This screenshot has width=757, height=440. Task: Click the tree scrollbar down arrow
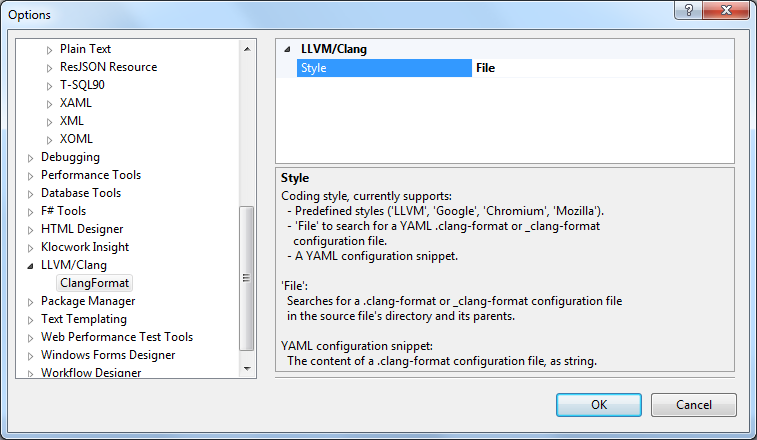coord(247,369)
